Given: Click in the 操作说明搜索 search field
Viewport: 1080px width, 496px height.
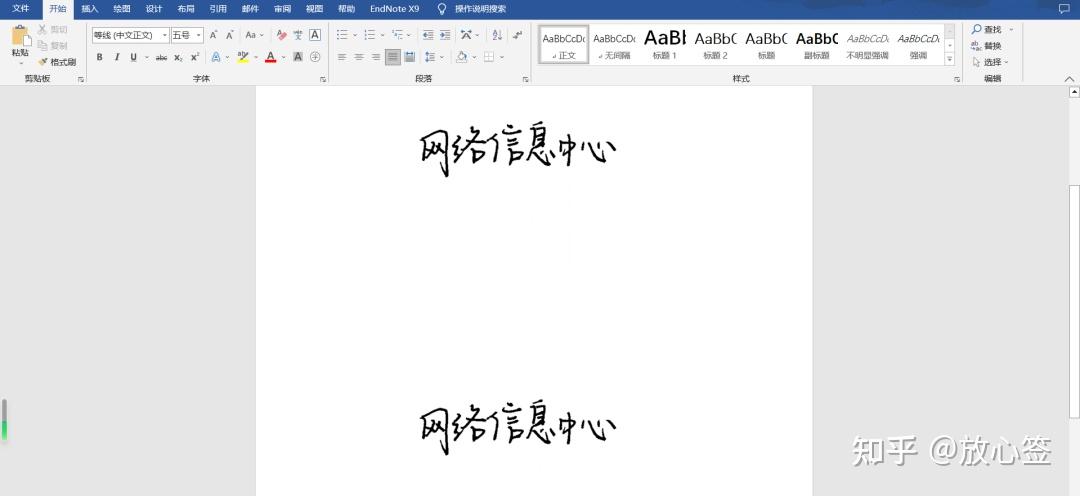Looking at the screenshot, I should pos(480,9).
